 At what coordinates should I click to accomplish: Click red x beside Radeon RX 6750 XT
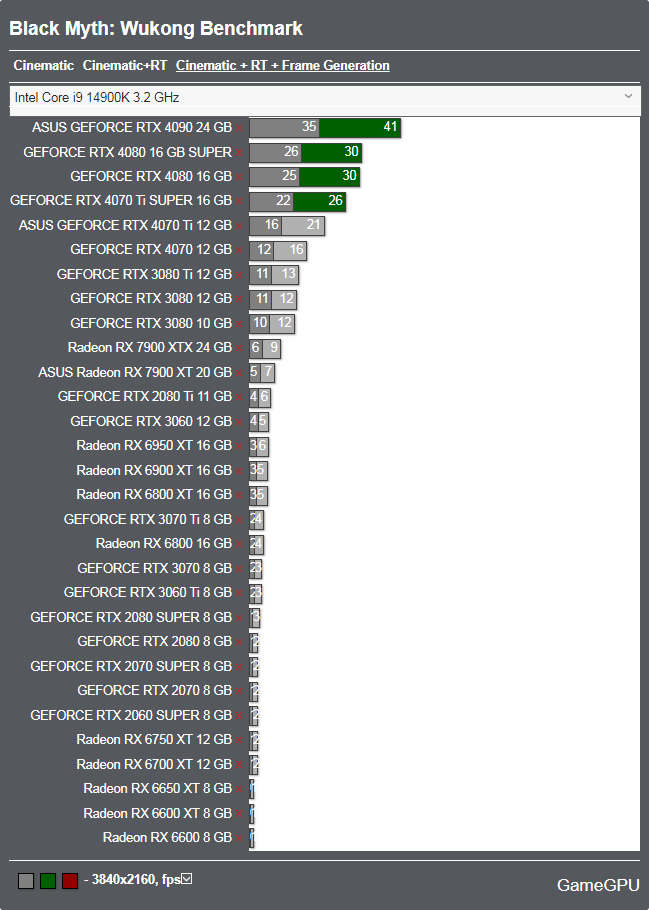tap(239, 741)
